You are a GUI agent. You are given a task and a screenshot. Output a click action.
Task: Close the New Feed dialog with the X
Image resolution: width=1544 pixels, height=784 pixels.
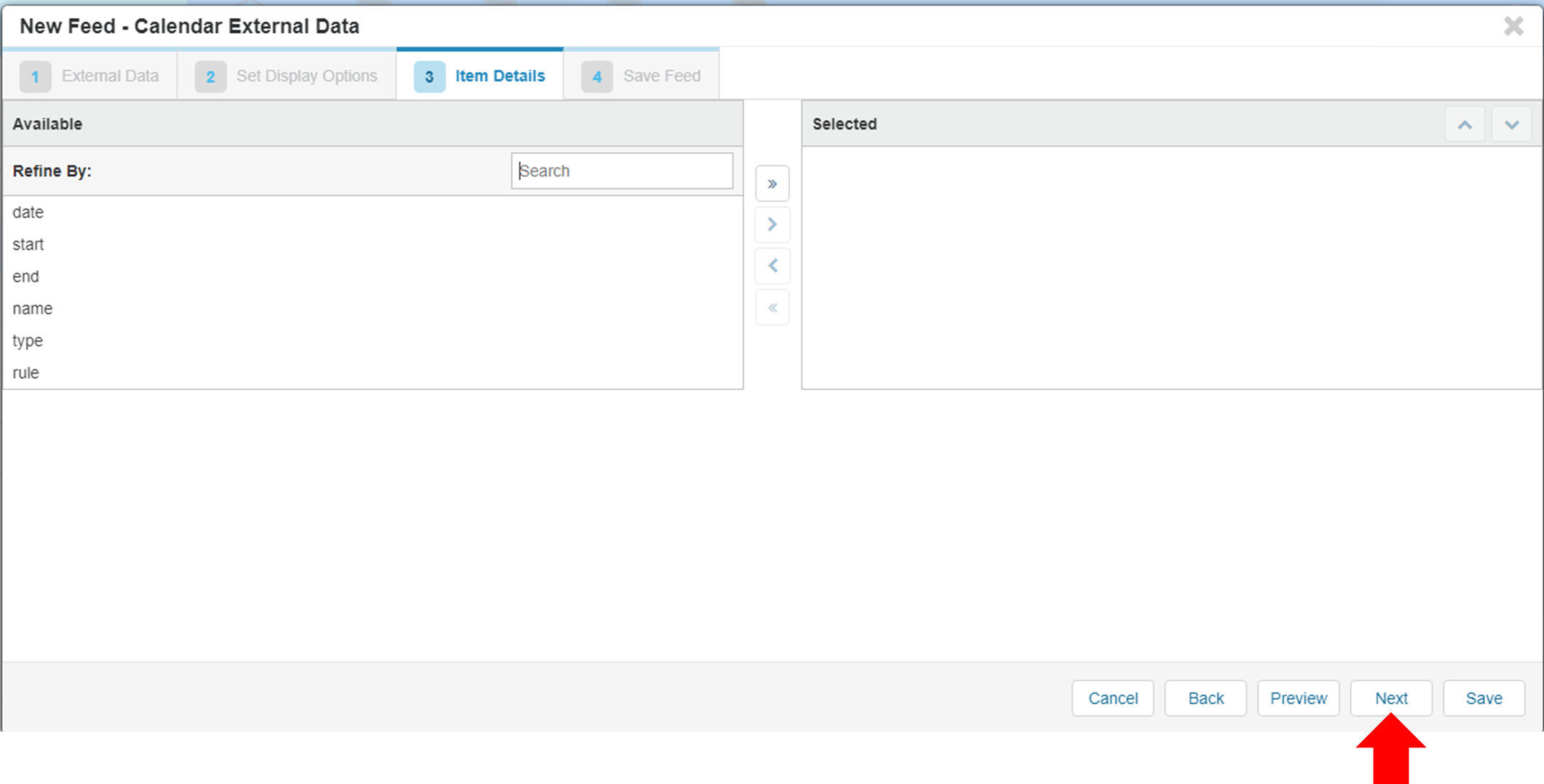[x=1514, y=26]
